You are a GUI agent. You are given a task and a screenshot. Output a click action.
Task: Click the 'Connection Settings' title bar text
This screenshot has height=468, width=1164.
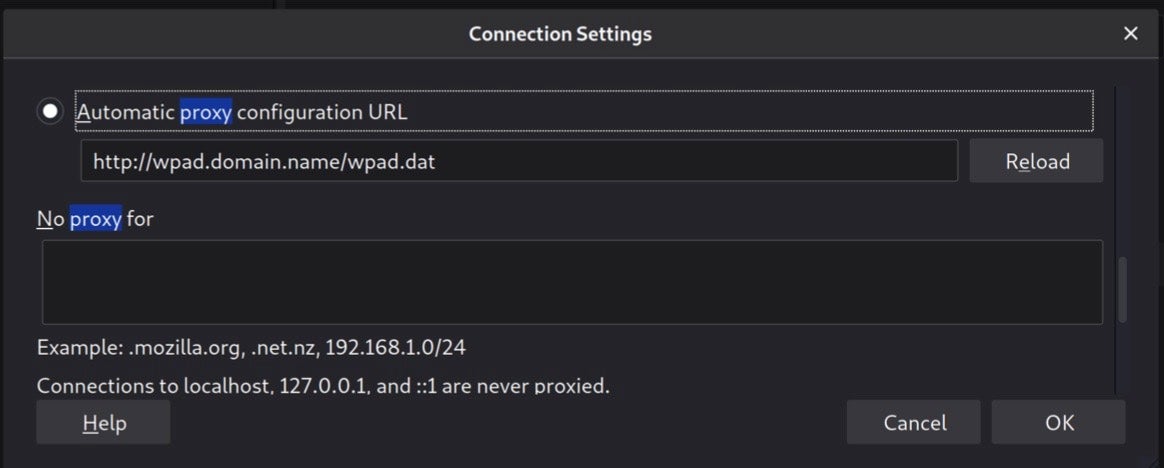(x=560, y=34)
